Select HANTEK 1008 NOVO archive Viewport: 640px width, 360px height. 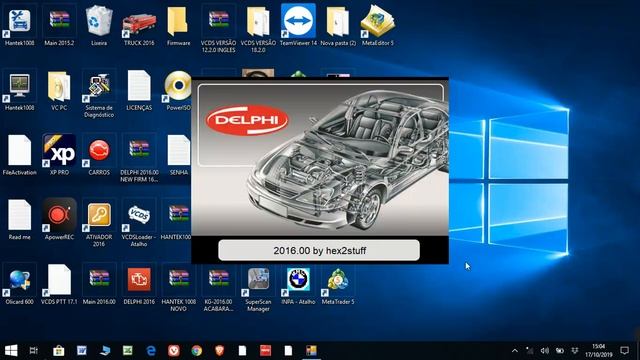coord(178,289)
